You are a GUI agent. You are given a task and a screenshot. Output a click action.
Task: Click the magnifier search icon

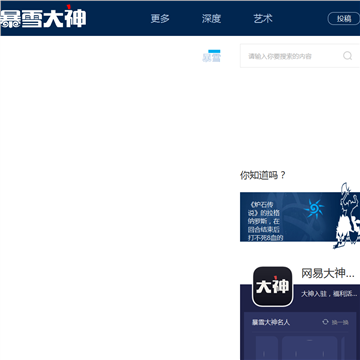(348, 56)
